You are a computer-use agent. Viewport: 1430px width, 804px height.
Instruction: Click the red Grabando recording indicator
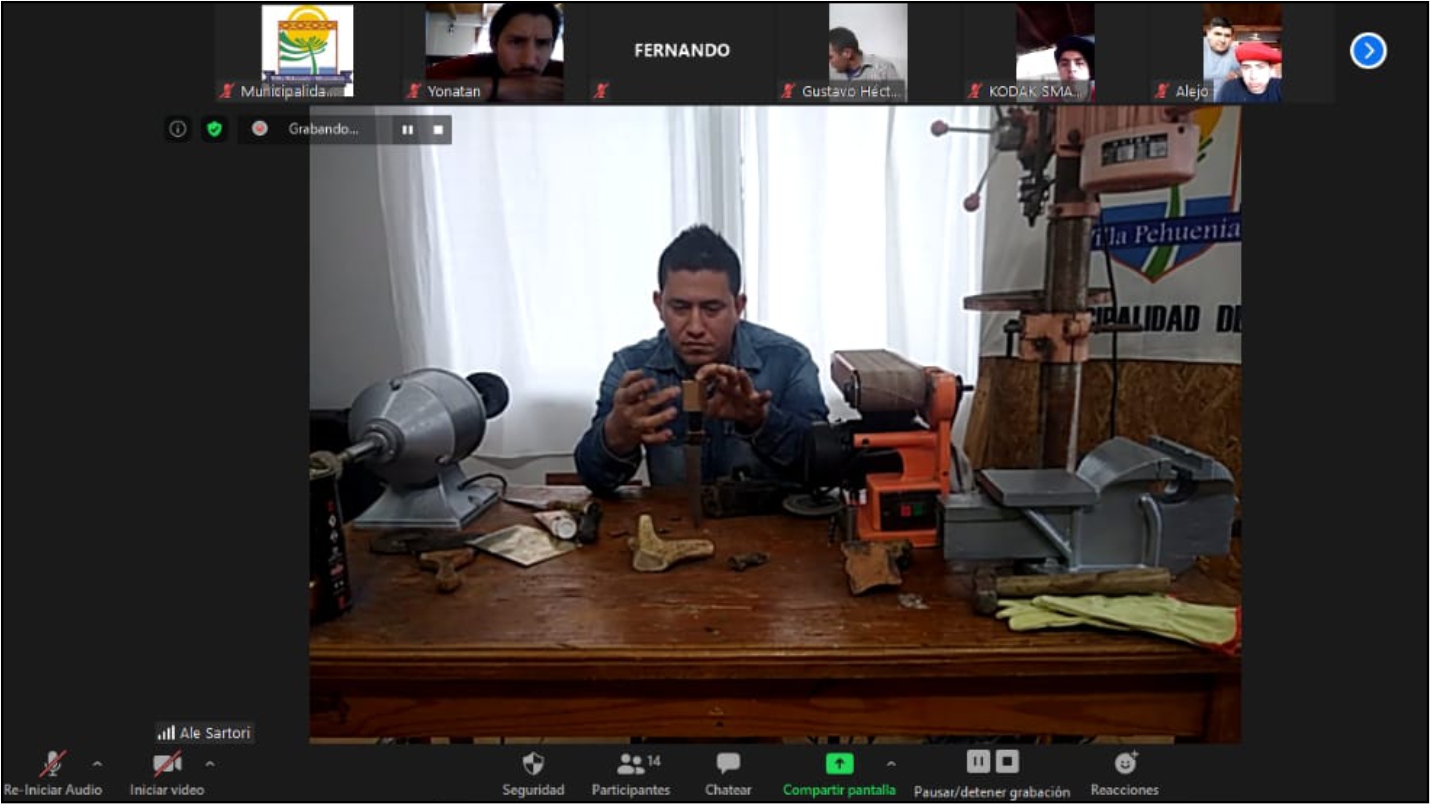pyautogui.click(x=260, y=129)
